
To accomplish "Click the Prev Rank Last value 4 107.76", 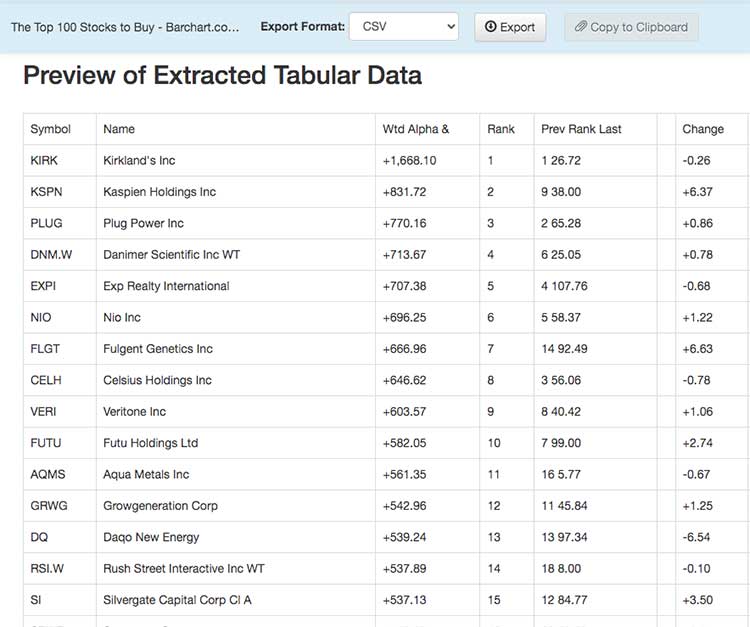I will pyautogui.click(x=564, y=286).
